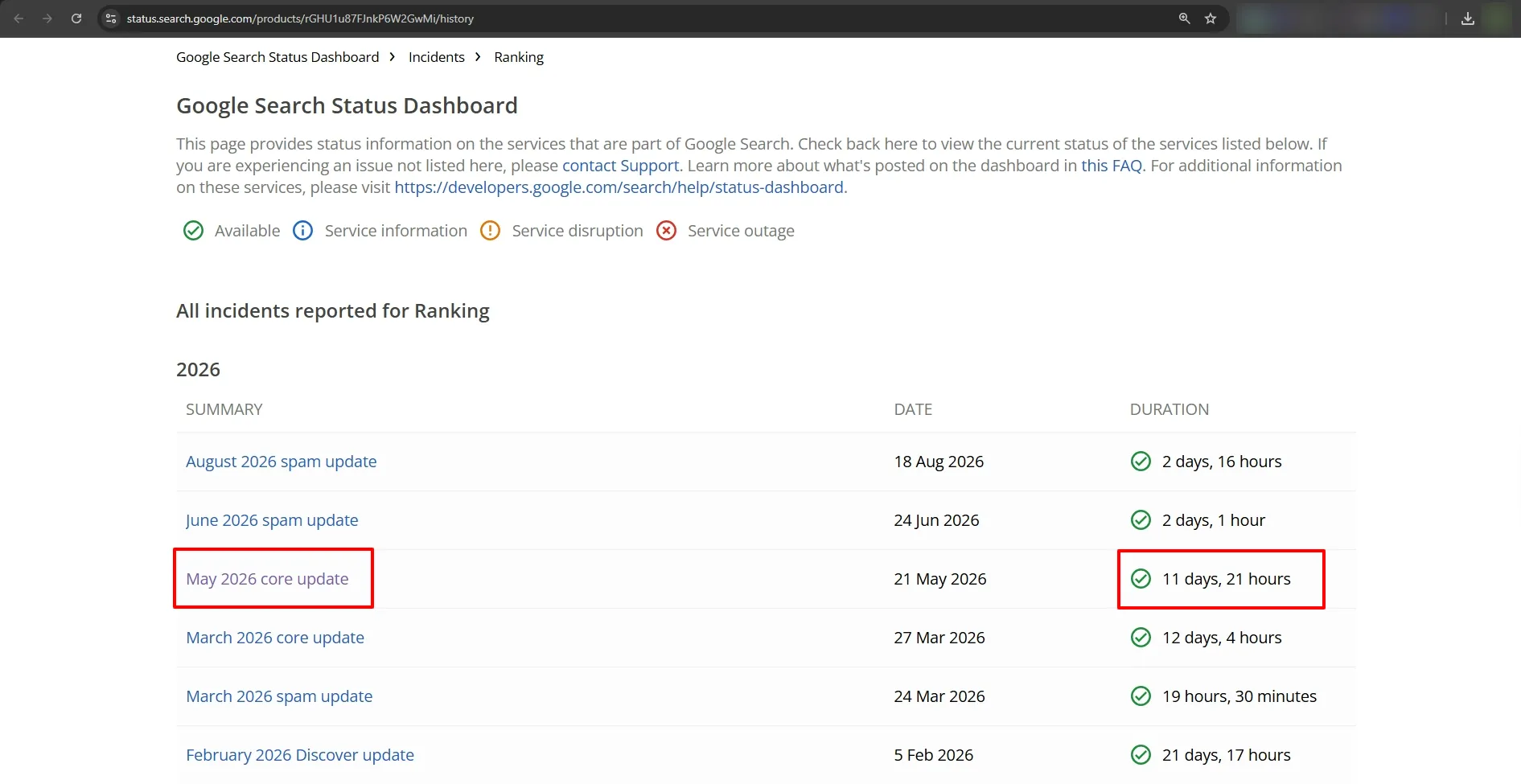Click the blue Service information legend icon
Image resolution: width=1521 pixels, height=784 pixels.
(302, 231)
